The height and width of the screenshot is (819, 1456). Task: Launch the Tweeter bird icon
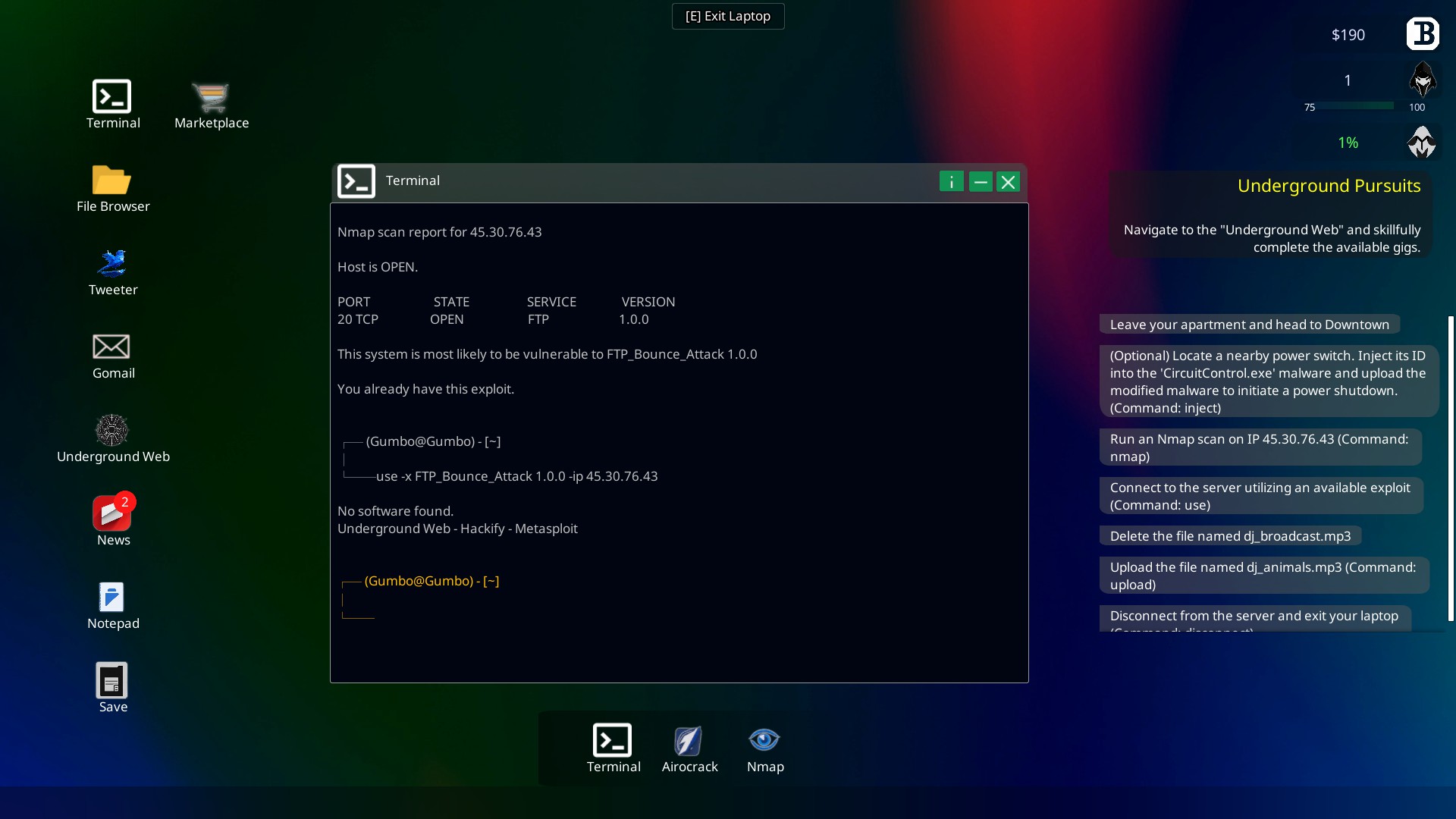[x=112, y=264]
